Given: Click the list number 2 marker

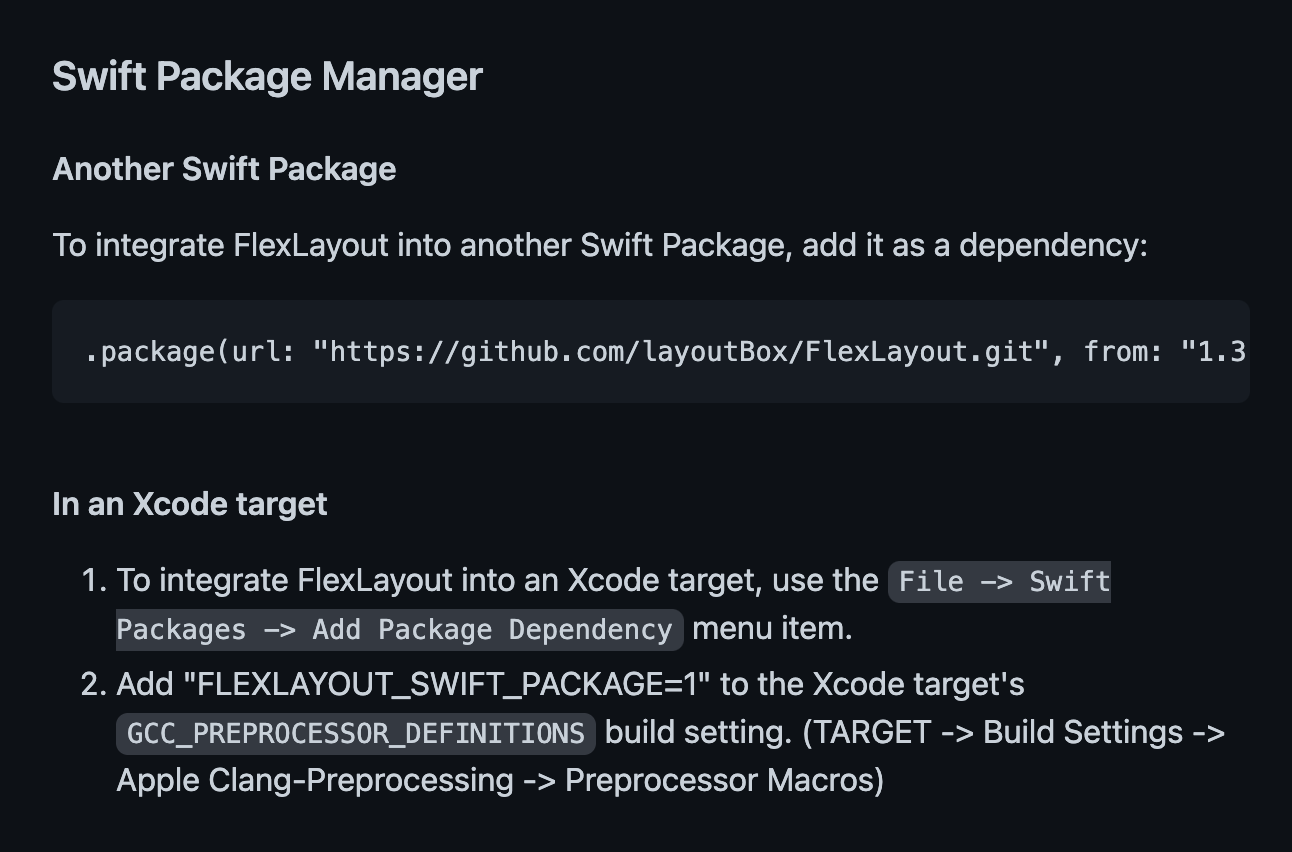Looking at the screenshot, I should pyautogui.click(x=93, y=685).
